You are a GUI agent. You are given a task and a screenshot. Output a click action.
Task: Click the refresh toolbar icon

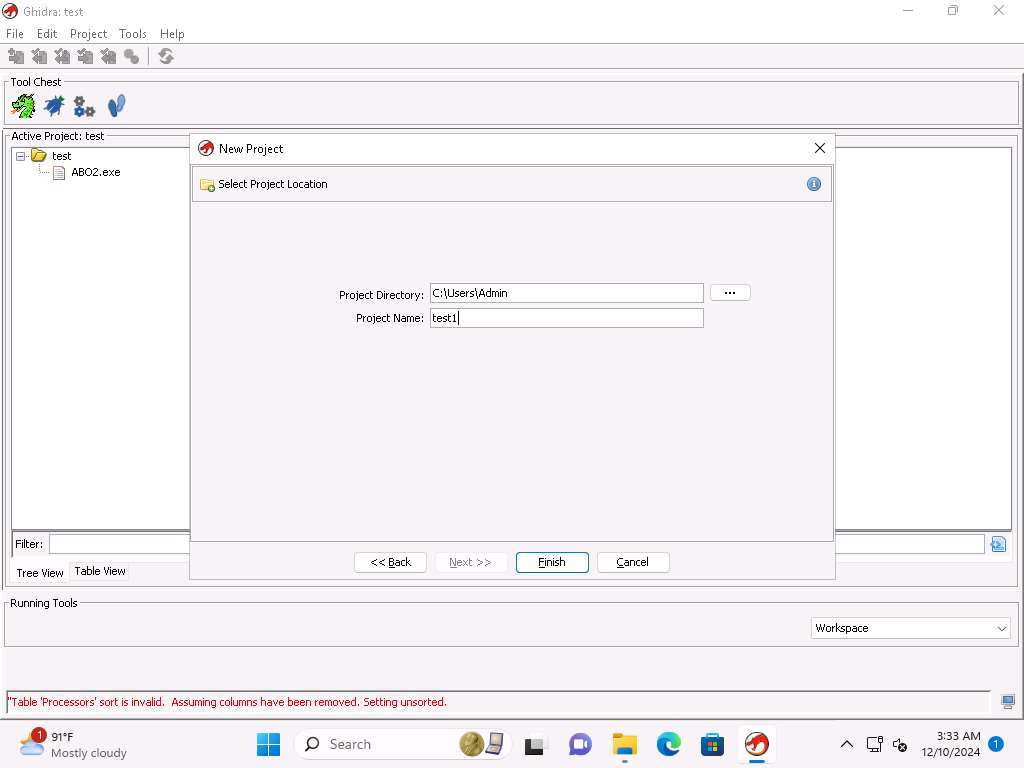[x=166, y=57]
